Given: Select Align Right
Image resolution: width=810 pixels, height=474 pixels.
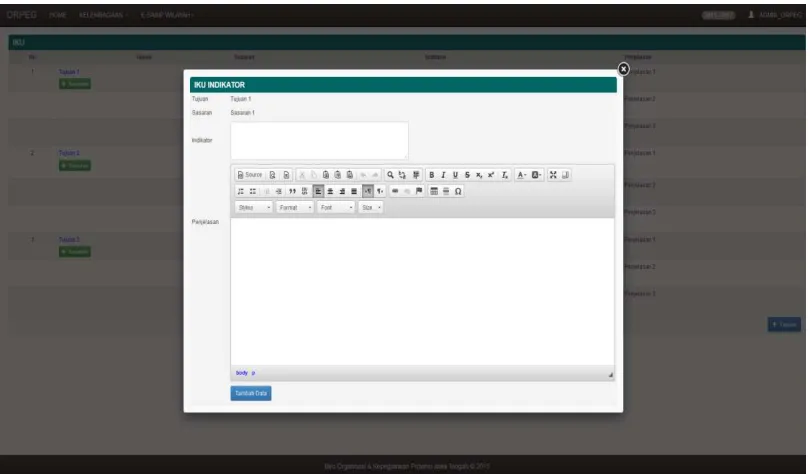Looking at the screenshot, I should [342, 192].
